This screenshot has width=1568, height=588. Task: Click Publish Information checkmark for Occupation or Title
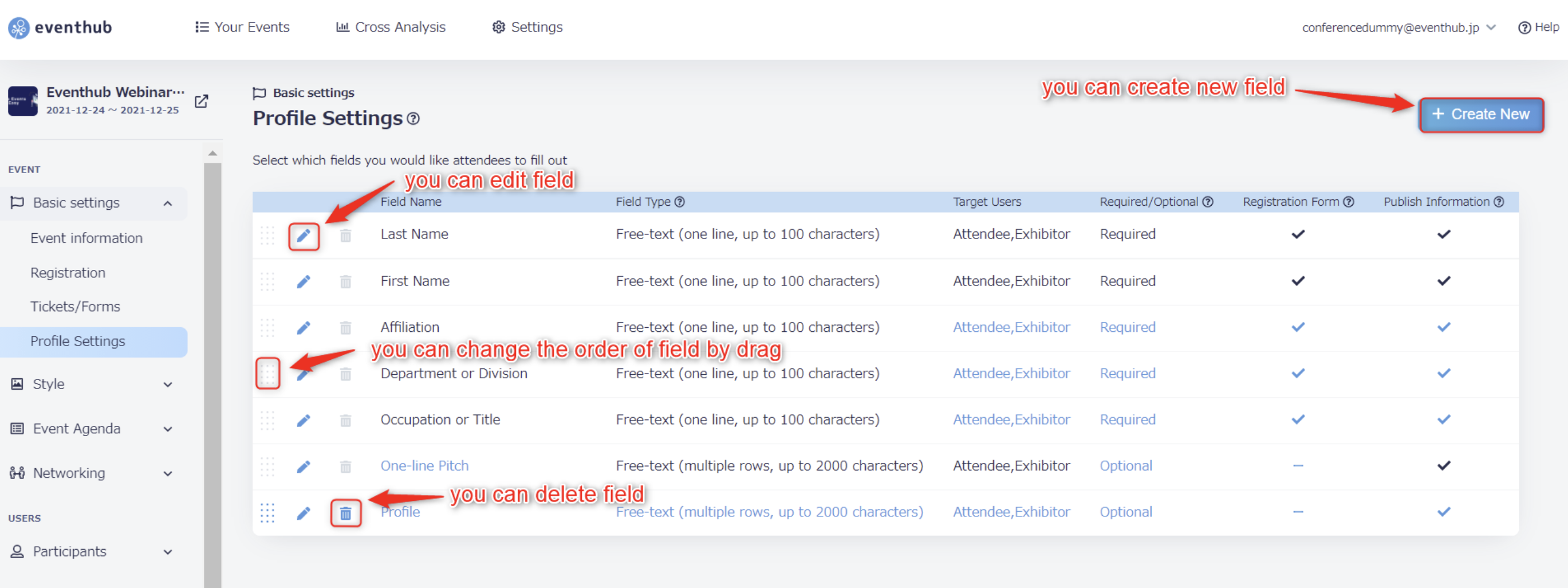[1443, 420]
